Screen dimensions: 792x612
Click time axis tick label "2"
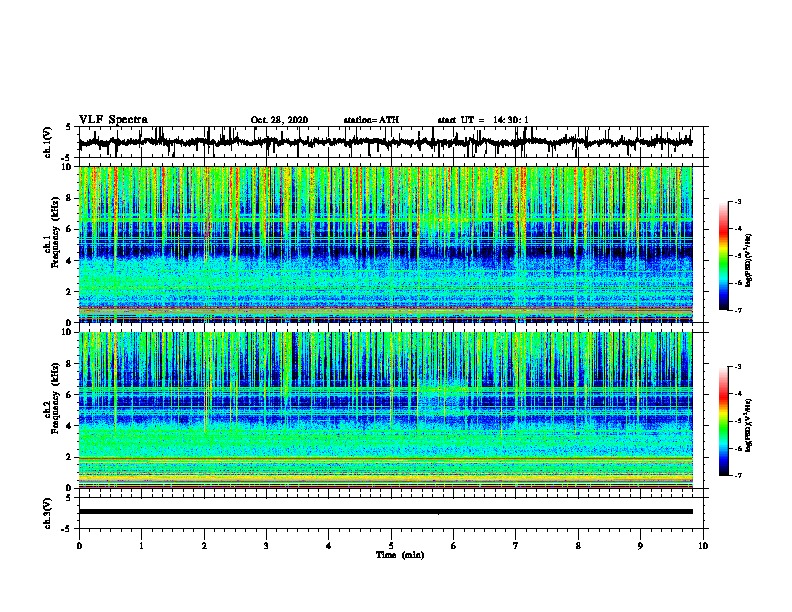tap(204, 546)
